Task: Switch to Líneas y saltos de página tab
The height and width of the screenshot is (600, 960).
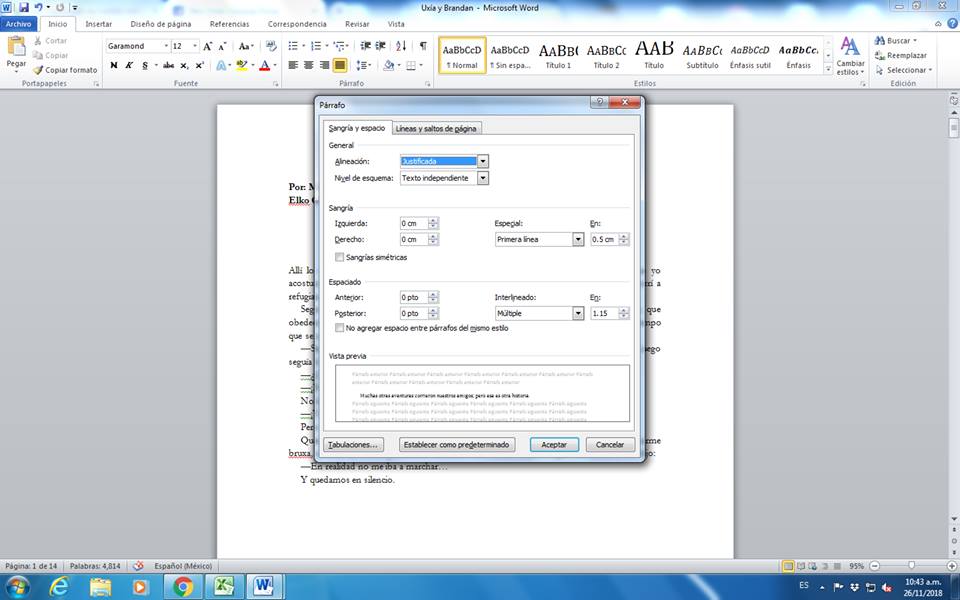Action: [436, 128]
